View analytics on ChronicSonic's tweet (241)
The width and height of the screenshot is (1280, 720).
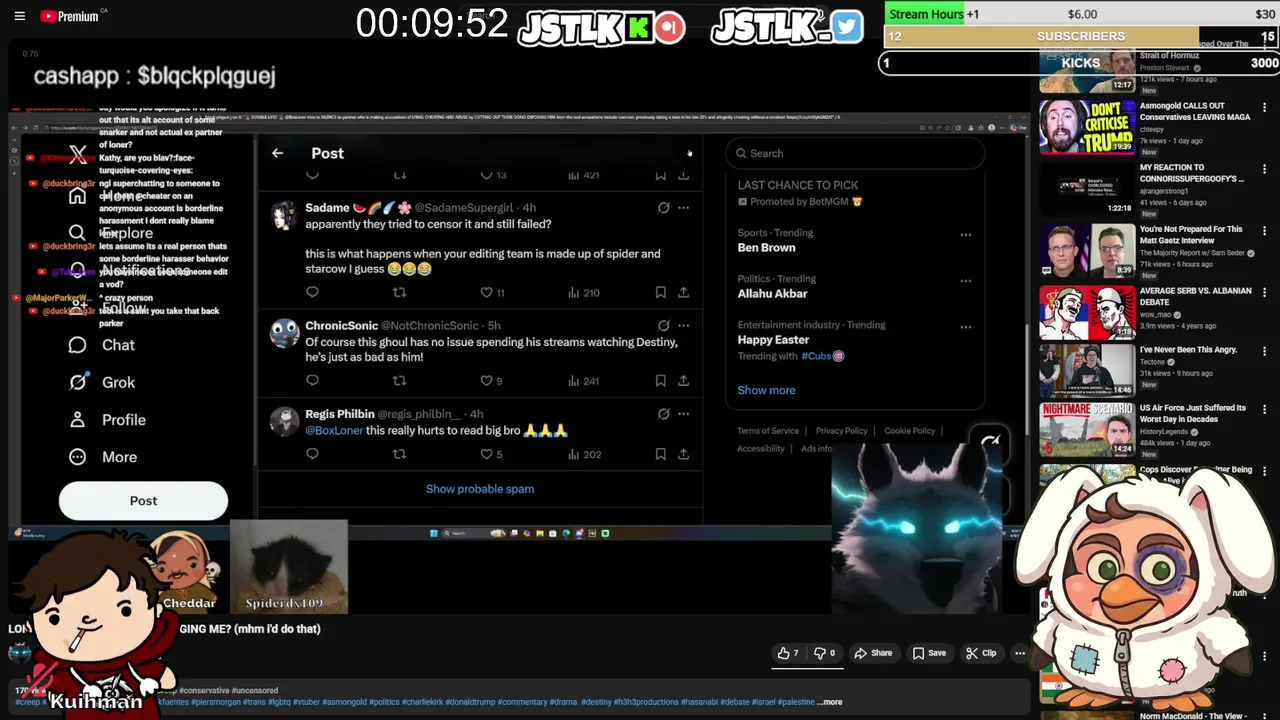pyautogui.click(x=583, y=380)
